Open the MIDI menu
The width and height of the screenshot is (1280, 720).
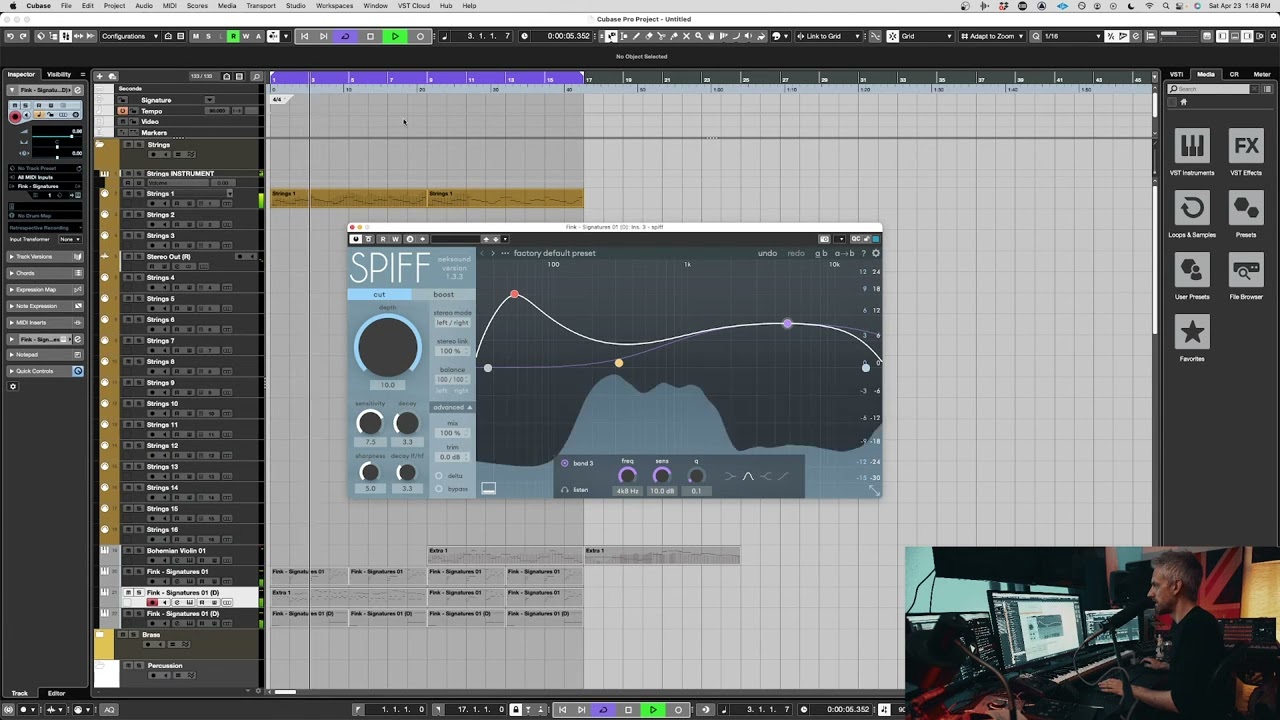[170, 6]
